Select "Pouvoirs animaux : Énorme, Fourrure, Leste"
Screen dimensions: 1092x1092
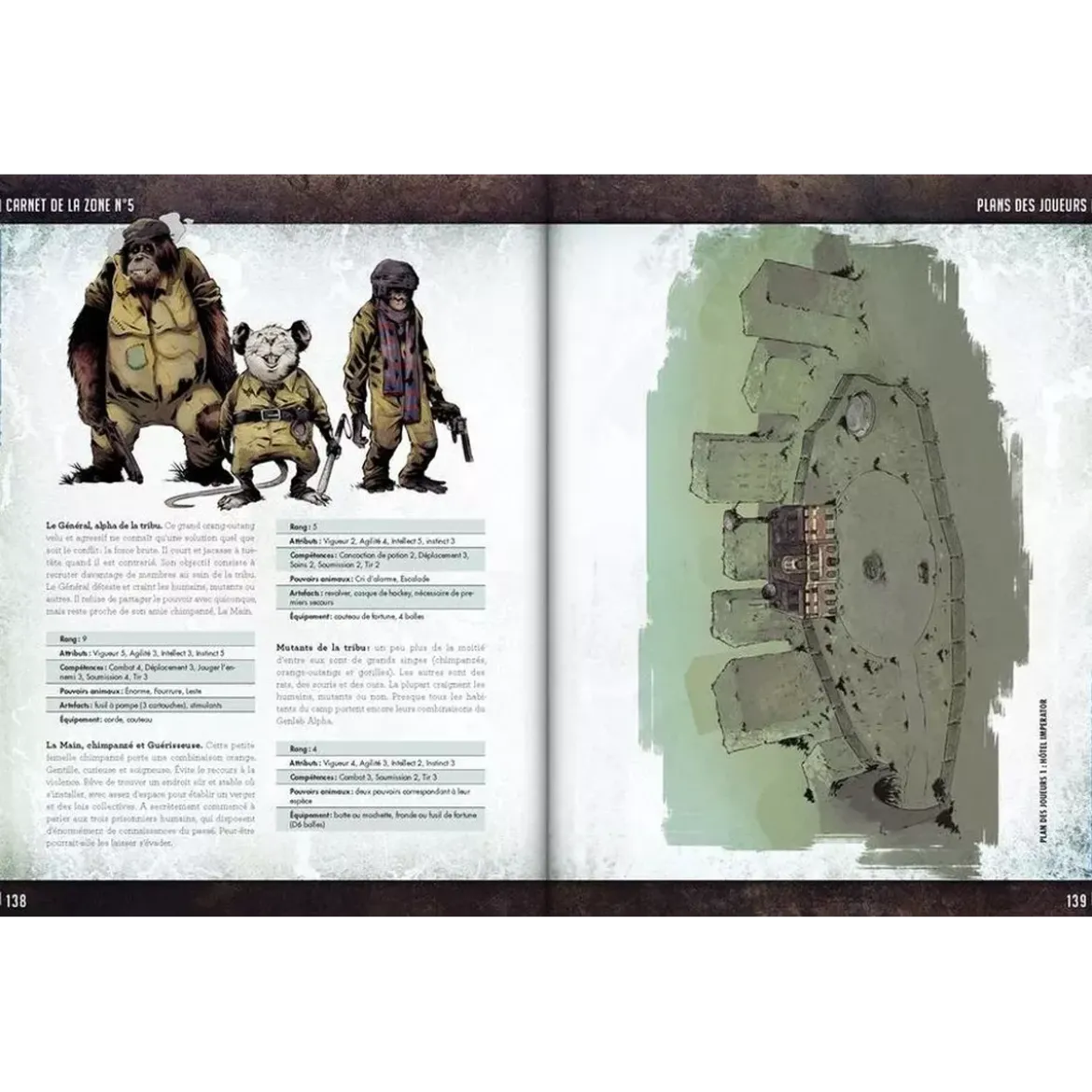coord(150,692)
